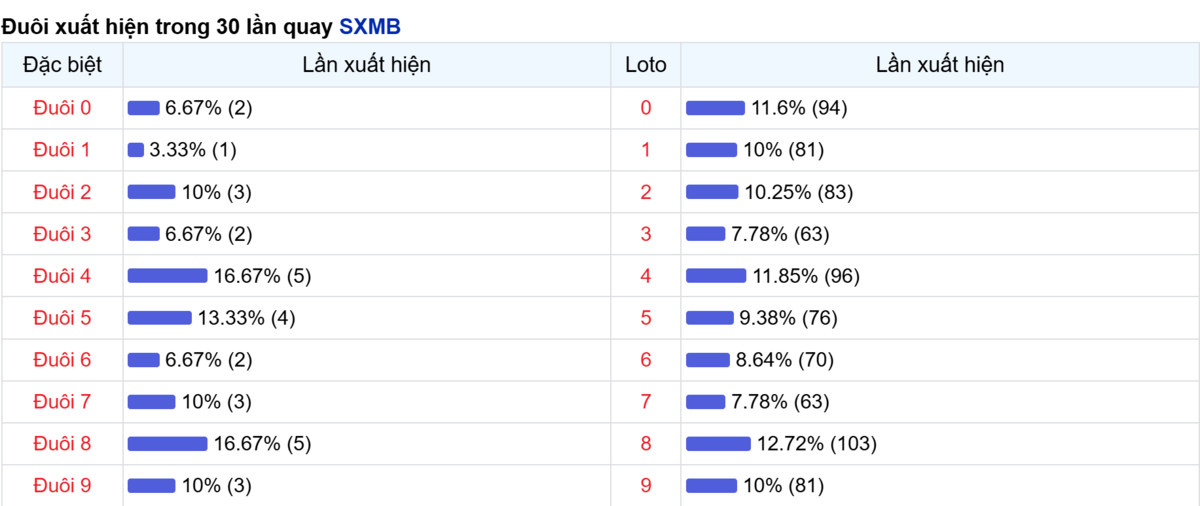
Task: Click the SXMB link in the title
Action: coord(370,27)
